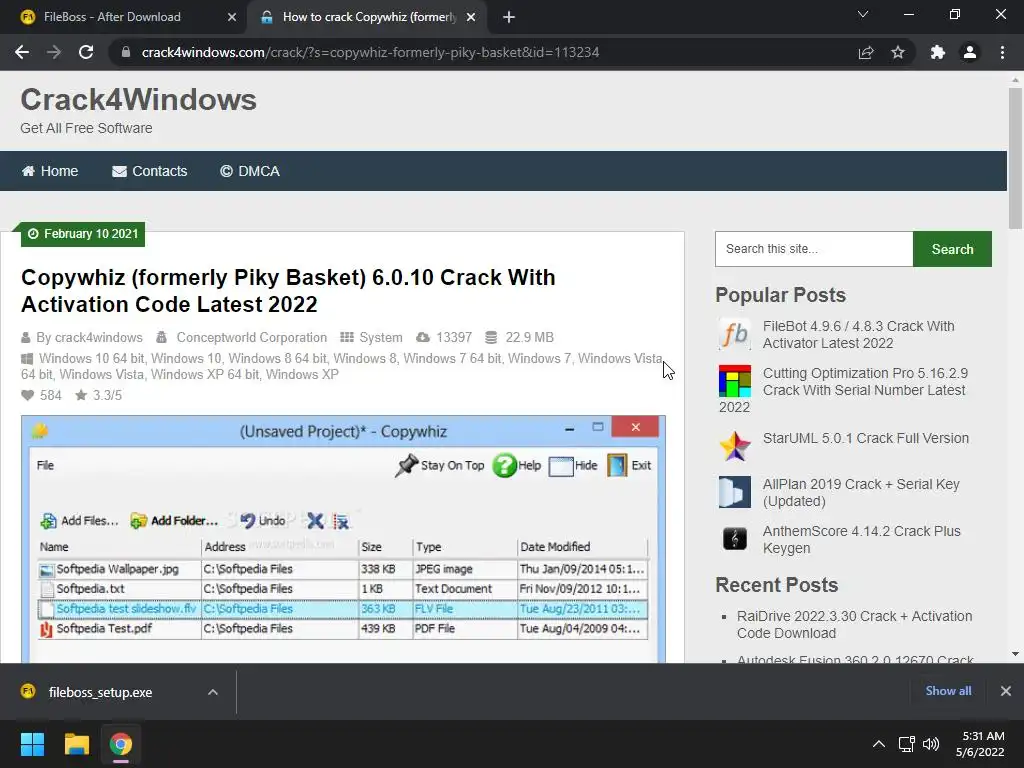Click the green Search button
The width and height of the screenshot is (1024, 768).
(952, 249)
